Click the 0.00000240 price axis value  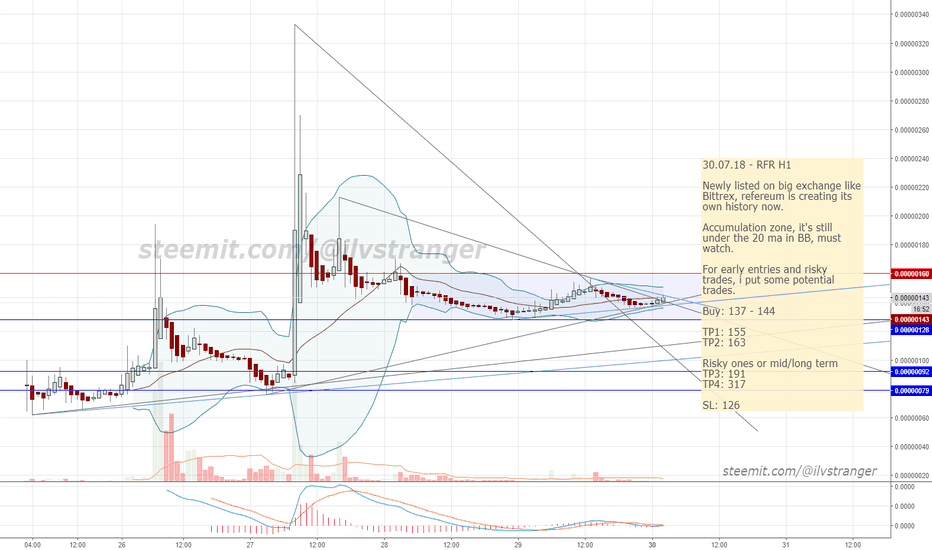[912, 159]
